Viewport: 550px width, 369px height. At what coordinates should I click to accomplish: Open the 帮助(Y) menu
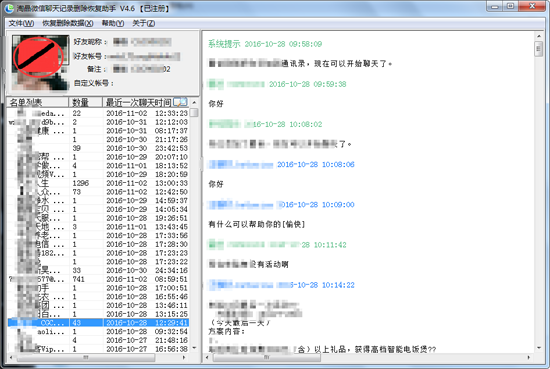(x=113, y=23)
